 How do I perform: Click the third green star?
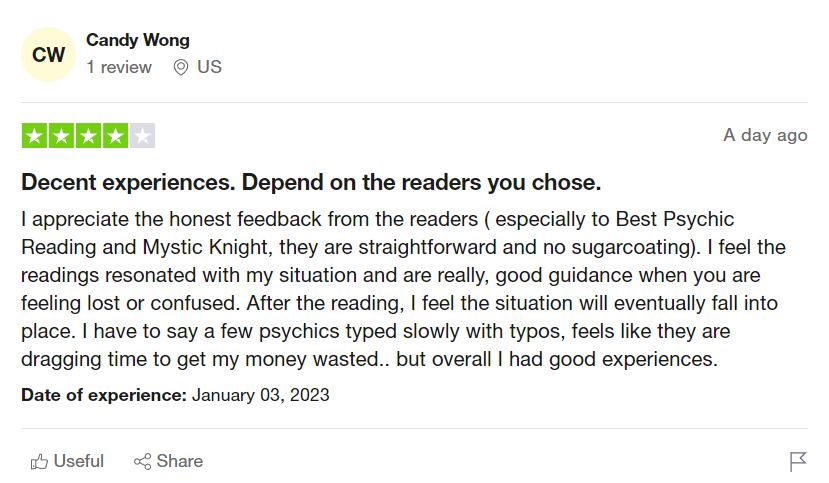88,136
